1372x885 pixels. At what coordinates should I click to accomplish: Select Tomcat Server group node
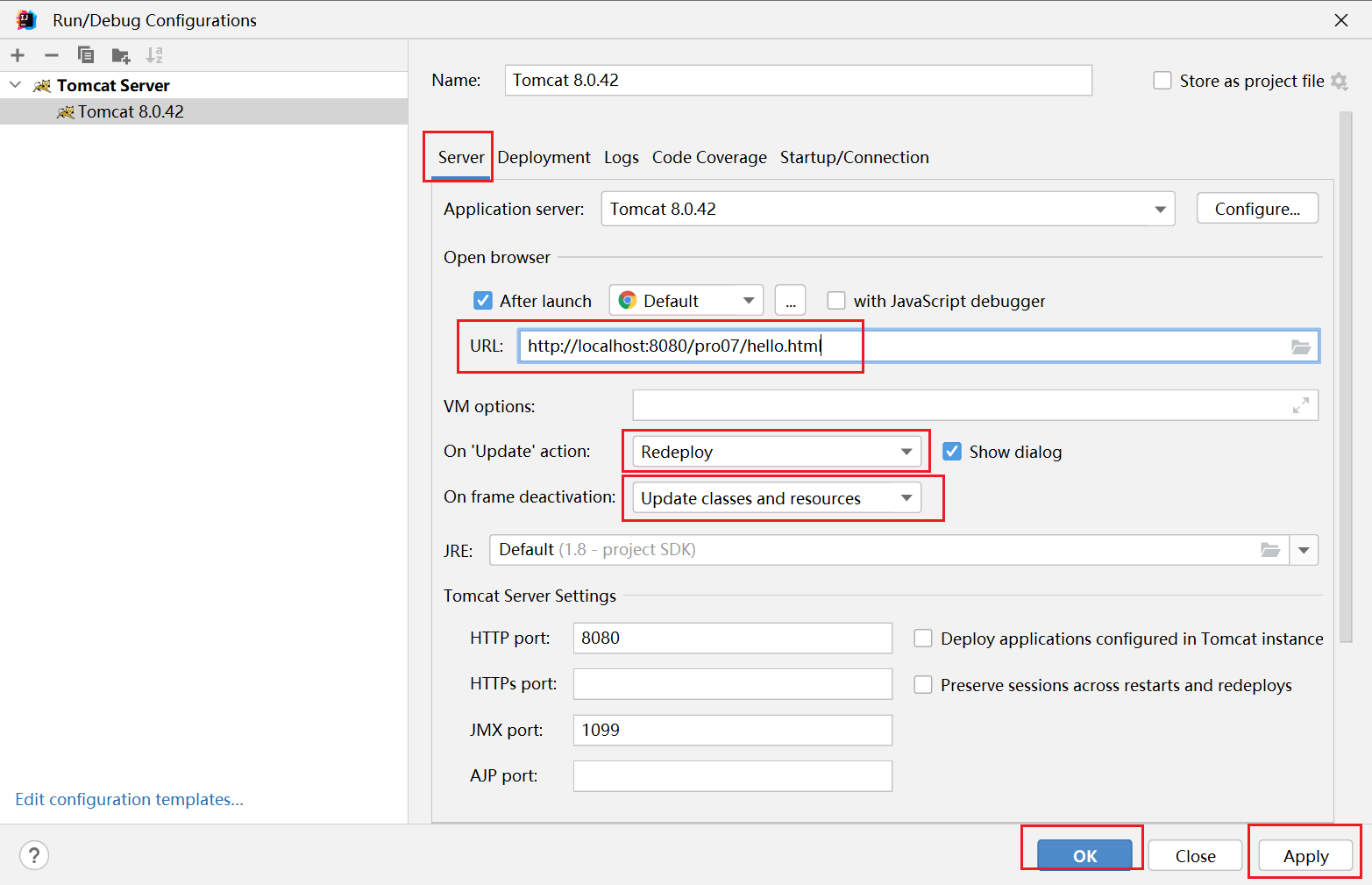[x=203, y=85]
